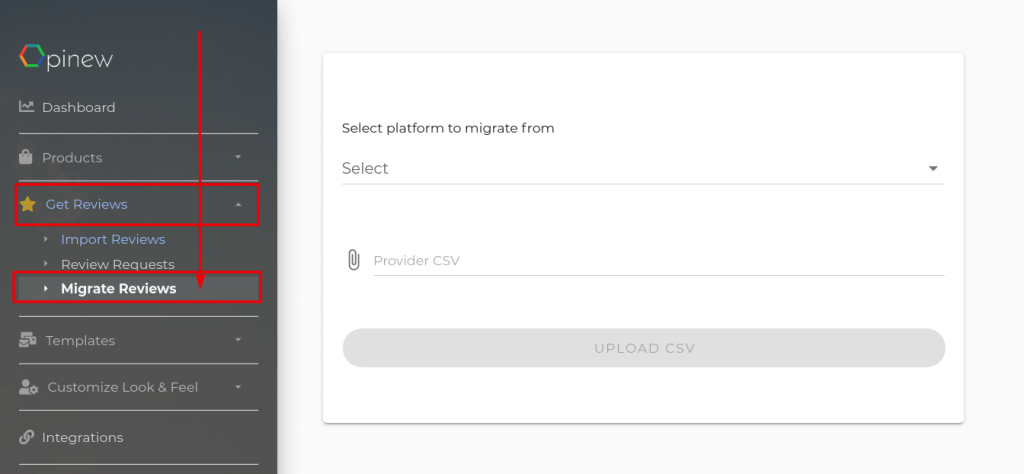Open Review Requests submenu item
The width and height of the screenshot is (1024, 474).
point(118,264)
